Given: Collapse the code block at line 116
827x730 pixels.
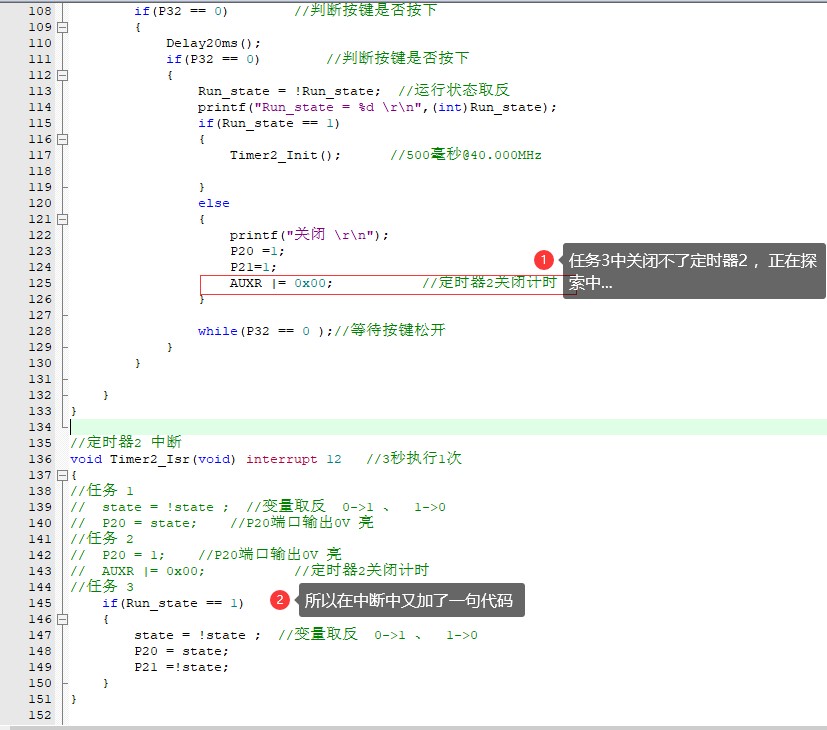Looking at the screenshot, I should click(x=62, y=139).
